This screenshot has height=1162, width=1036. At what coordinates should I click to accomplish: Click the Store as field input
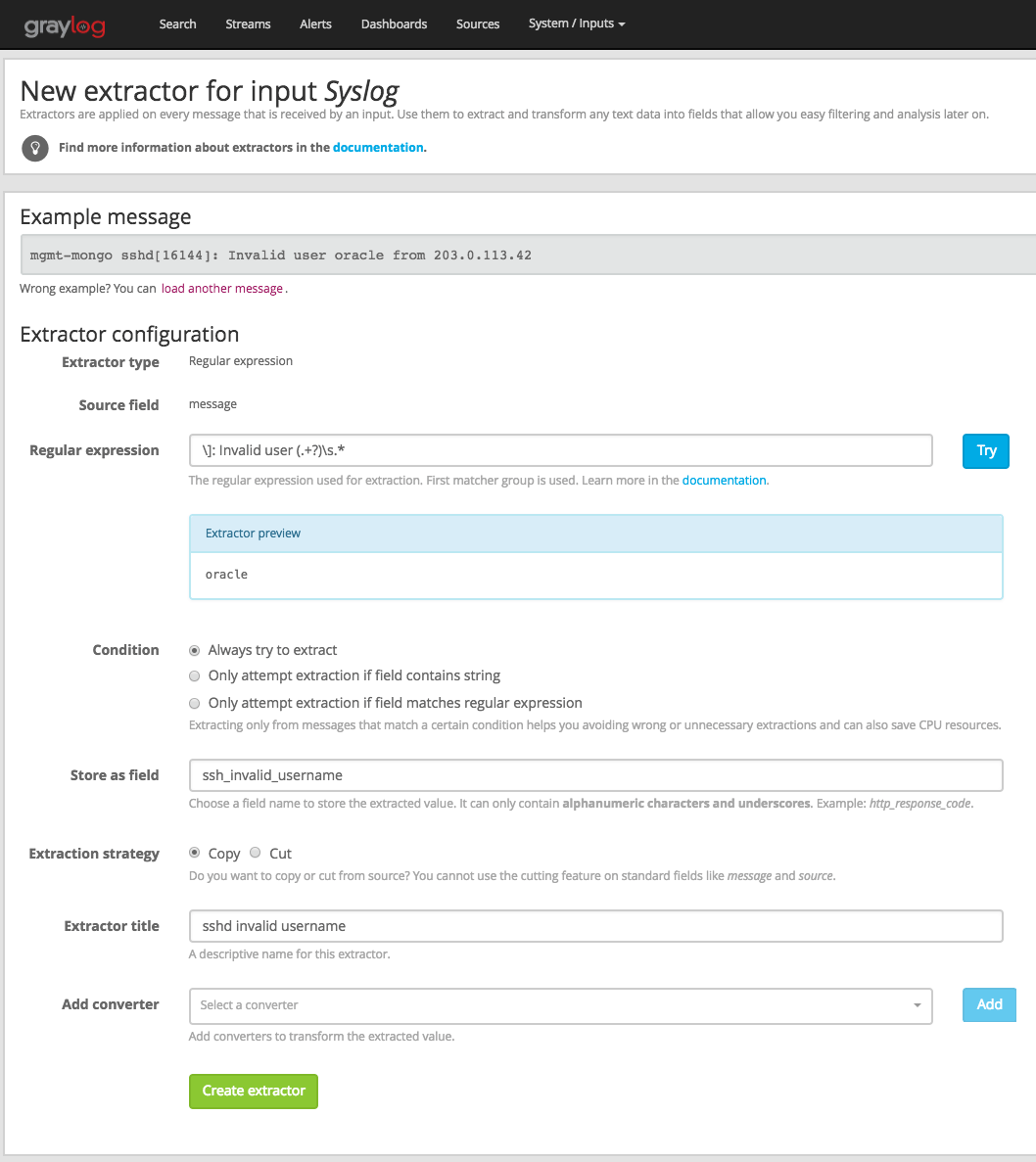595,775
